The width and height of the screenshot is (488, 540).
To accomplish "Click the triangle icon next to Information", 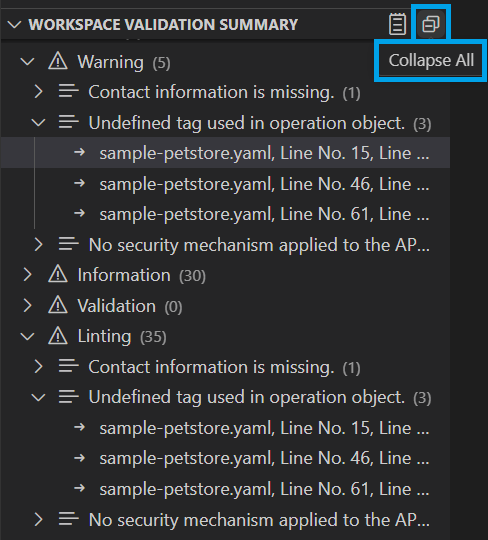I will (58, 274).
